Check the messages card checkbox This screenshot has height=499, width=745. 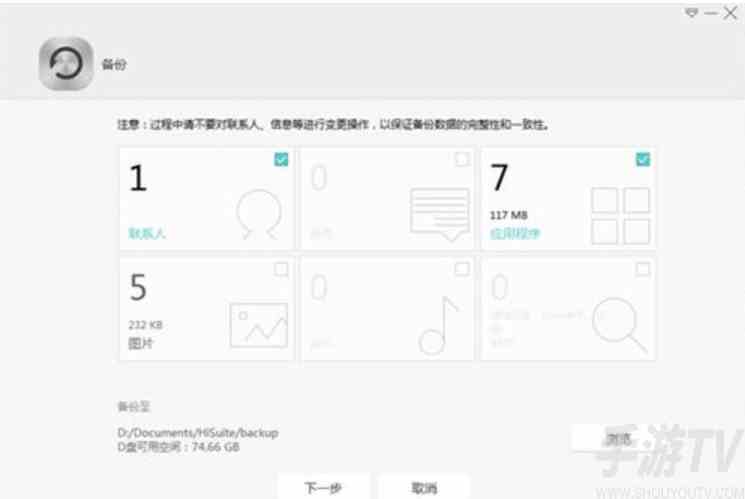[x=462, y=159]
